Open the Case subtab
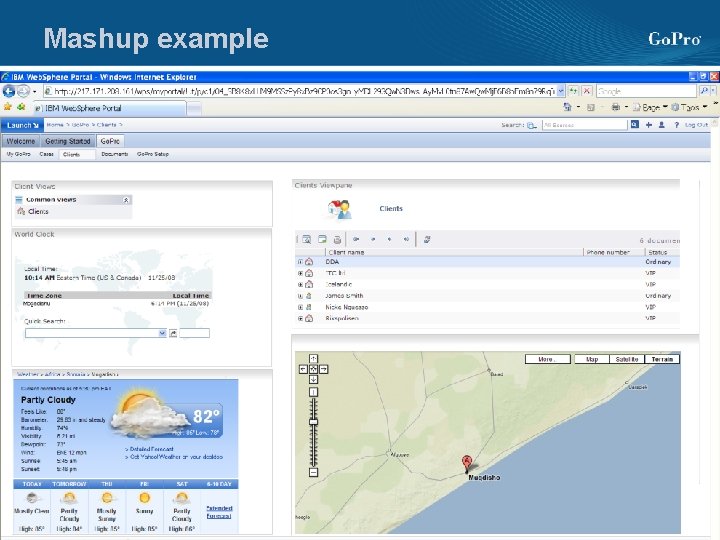 46,154
